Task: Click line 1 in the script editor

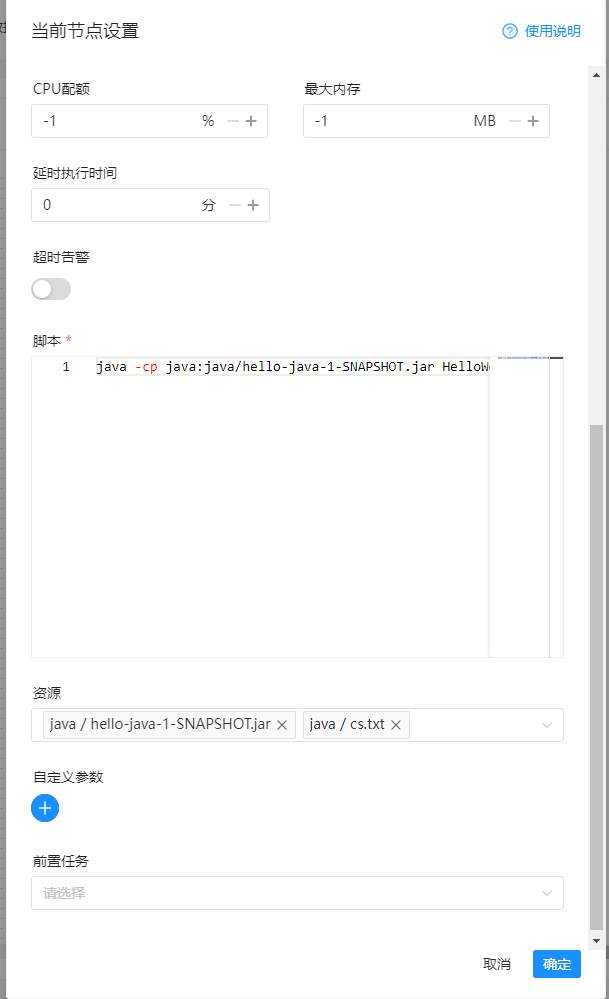Action: click(x=290, y=367)
